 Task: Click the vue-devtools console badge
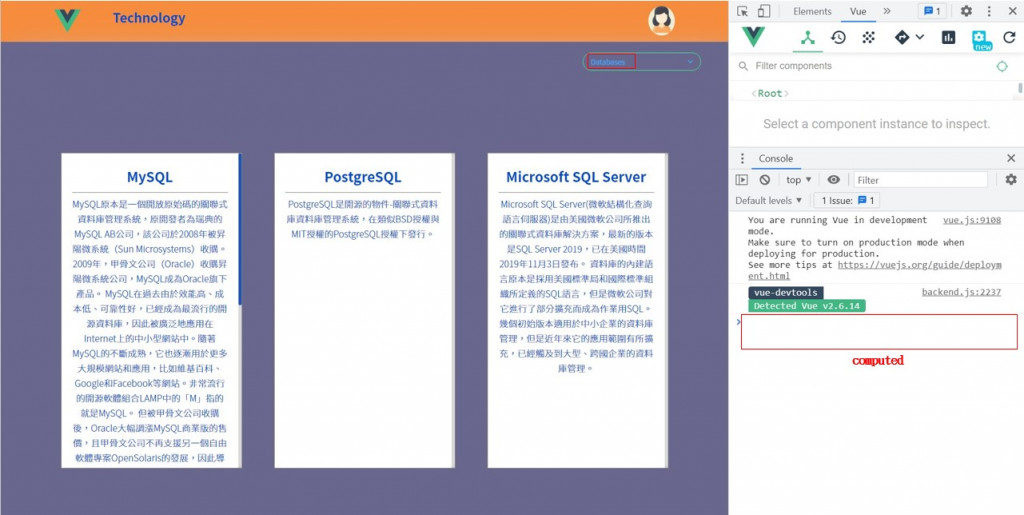tap(786, 292)
